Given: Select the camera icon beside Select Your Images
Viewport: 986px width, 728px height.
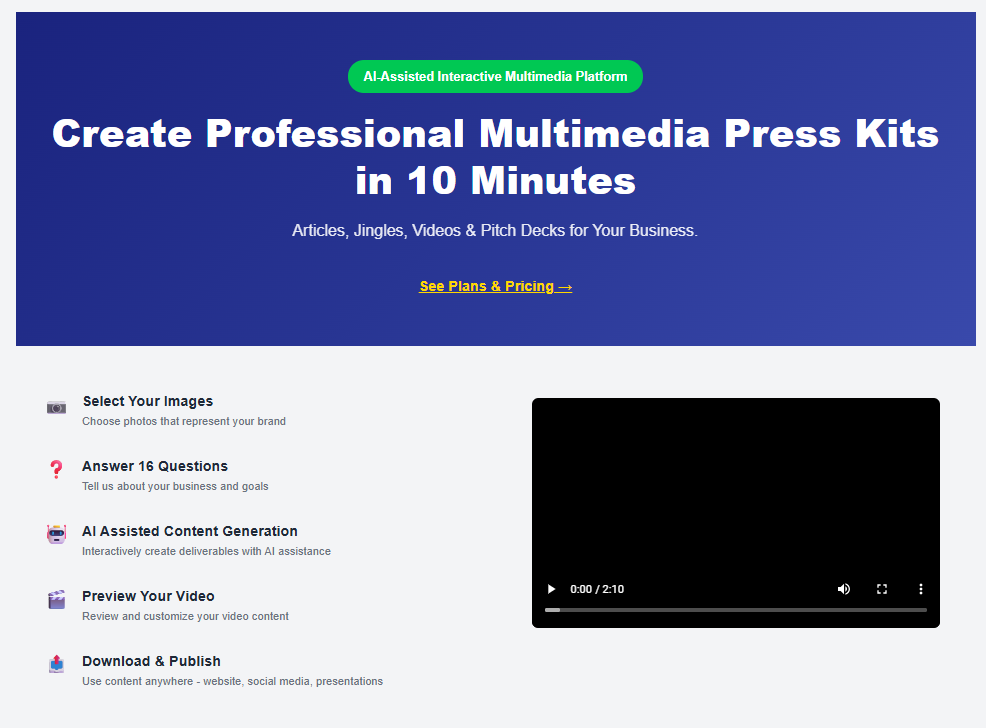Looking at the screenshot, I should point(57,407).
